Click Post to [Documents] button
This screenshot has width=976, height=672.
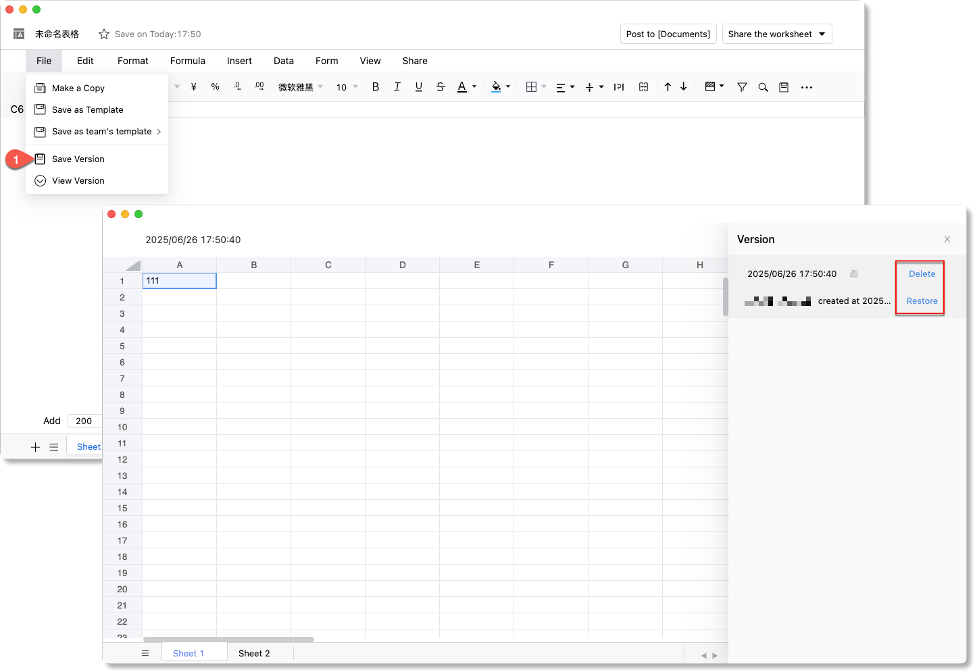(x=668, y=34)
